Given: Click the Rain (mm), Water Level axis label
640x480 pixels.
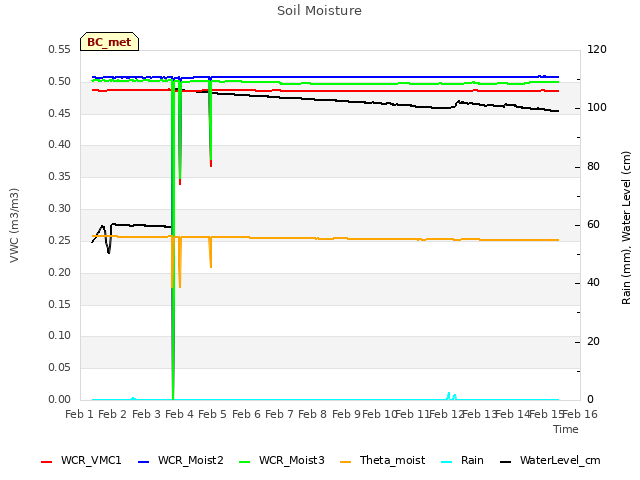Looking at the screenshot, I should [x=626, y=228].
